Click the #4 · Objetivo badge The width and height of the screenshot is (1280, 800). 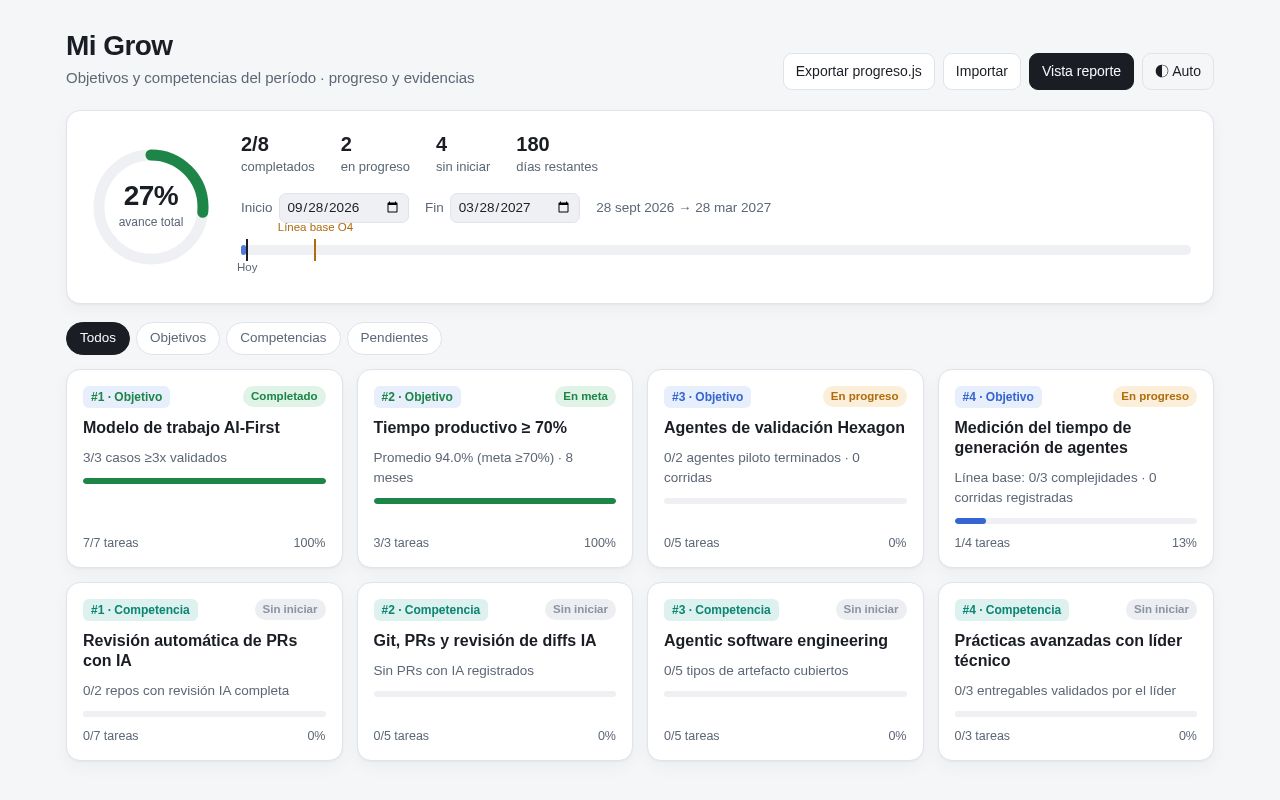point(998,397)
